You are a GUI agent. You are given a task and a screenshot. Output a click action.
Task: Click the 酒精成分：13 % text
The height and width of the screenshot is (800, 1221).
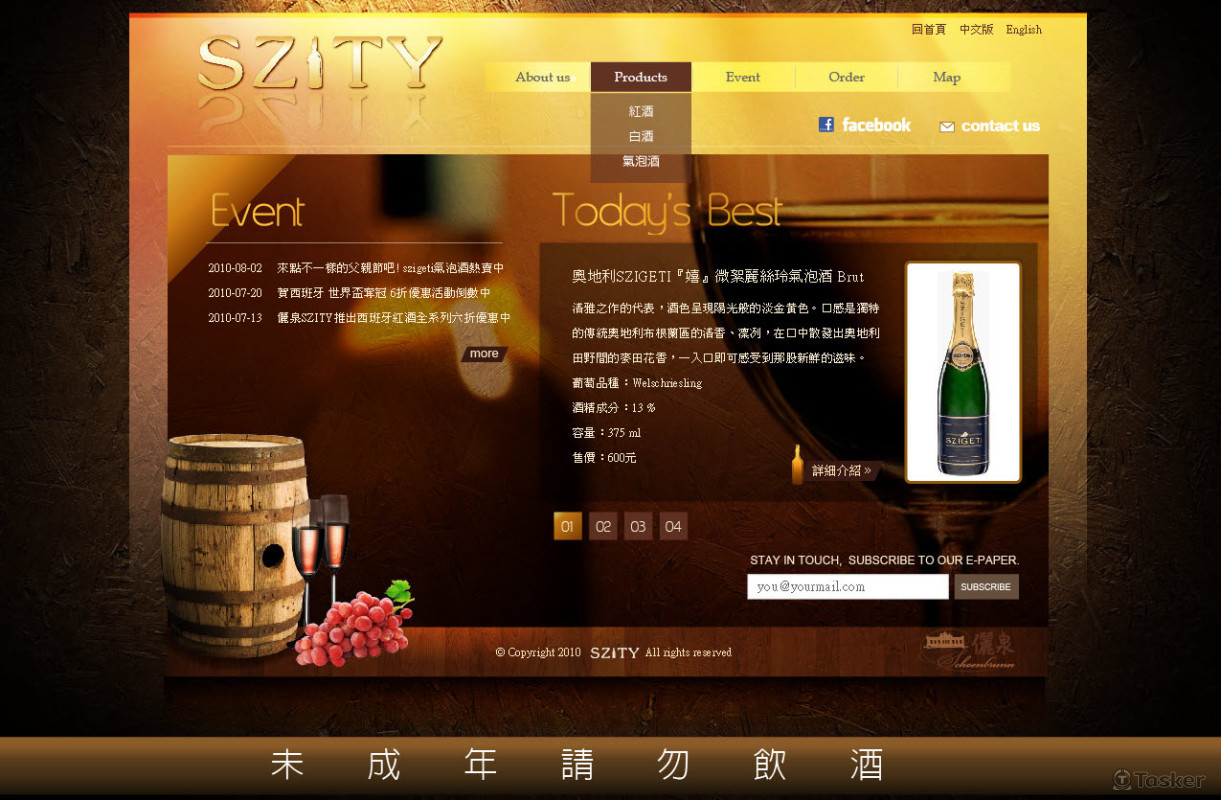(x=614, y=408)
